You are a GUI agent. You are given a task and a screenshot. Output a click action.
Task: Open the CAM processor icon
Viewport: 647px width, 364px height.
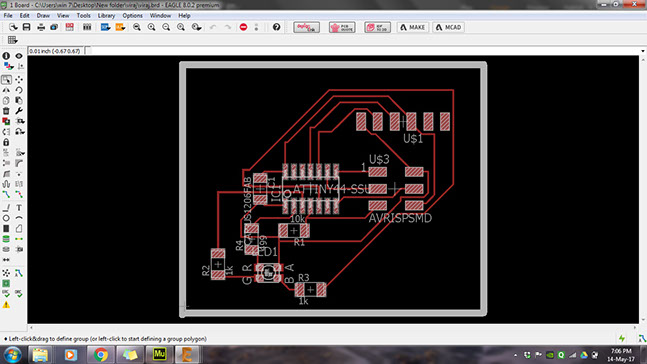point(54,27)
